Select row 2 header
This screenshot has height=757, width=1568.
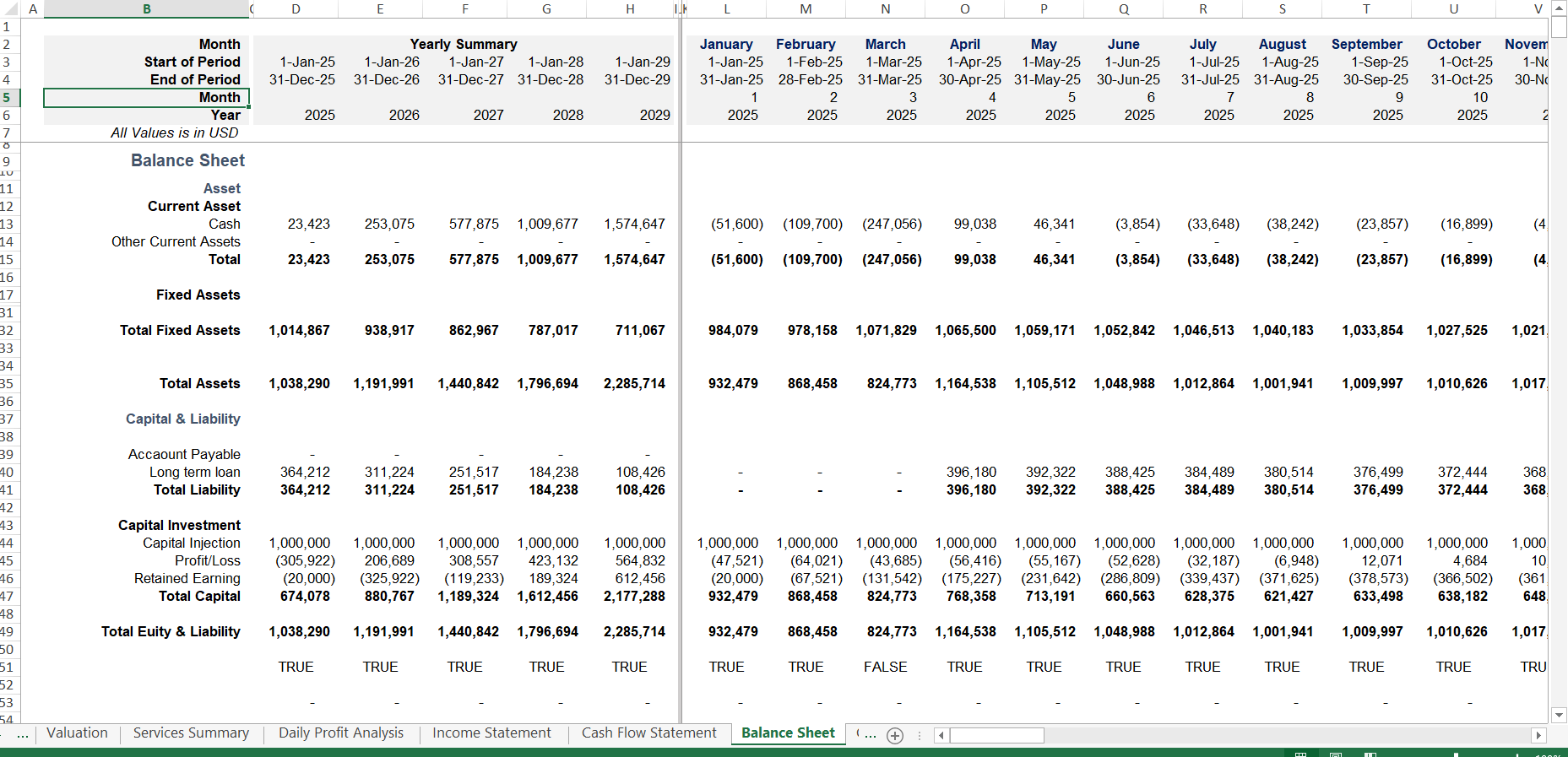[x=10, y=44]
